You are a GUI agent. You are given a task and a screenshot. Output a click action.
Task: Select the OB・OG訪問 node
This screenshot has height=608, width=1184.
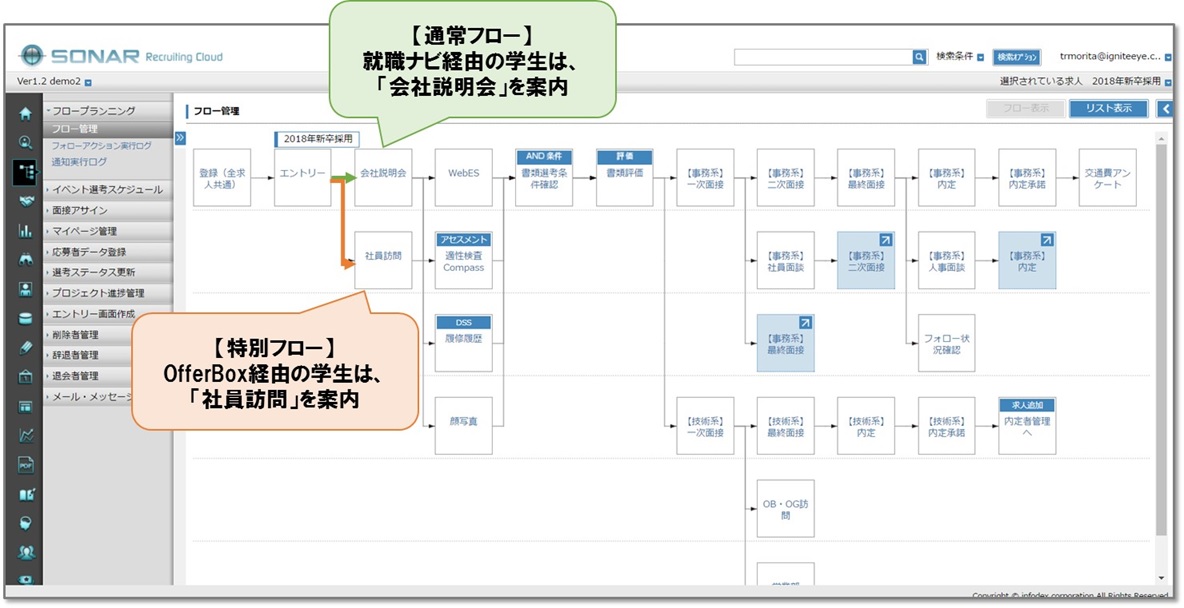(x=786, y=508)
